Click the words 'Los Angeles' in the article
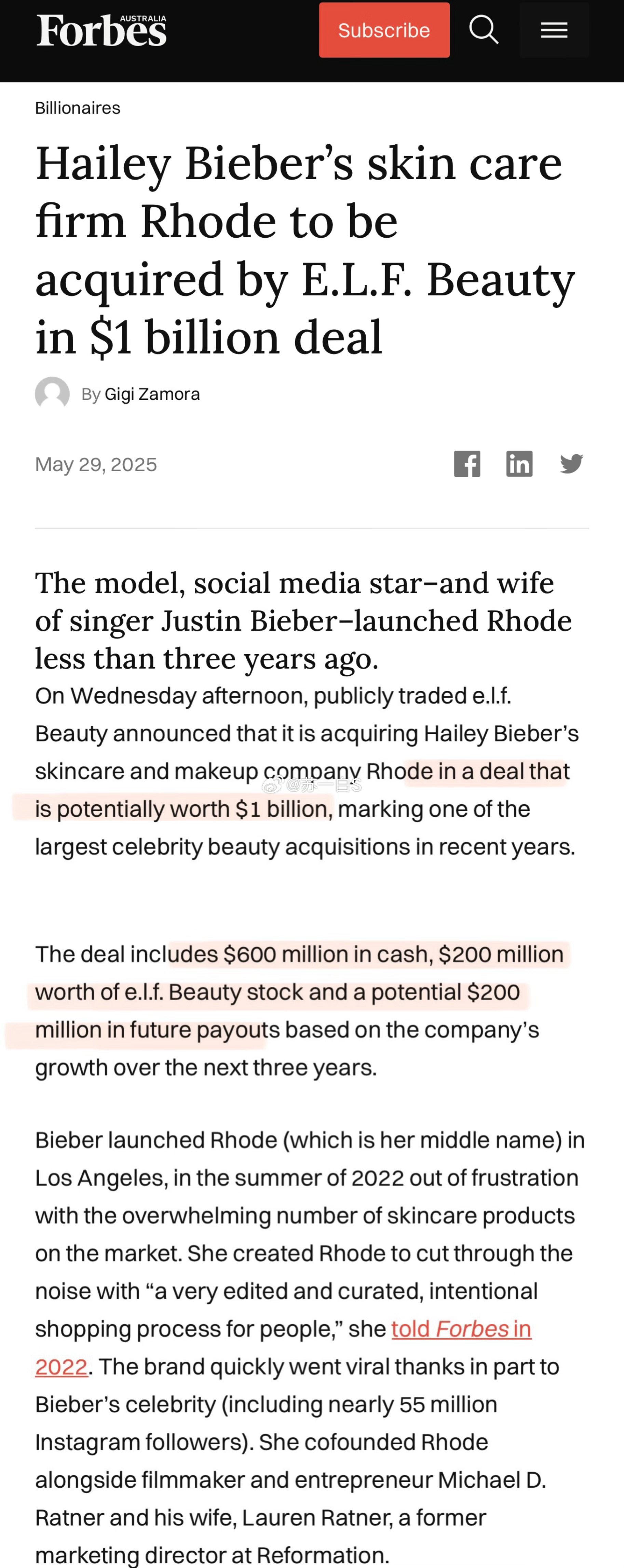This screenshot has width=624, height=1568. 99,1178
